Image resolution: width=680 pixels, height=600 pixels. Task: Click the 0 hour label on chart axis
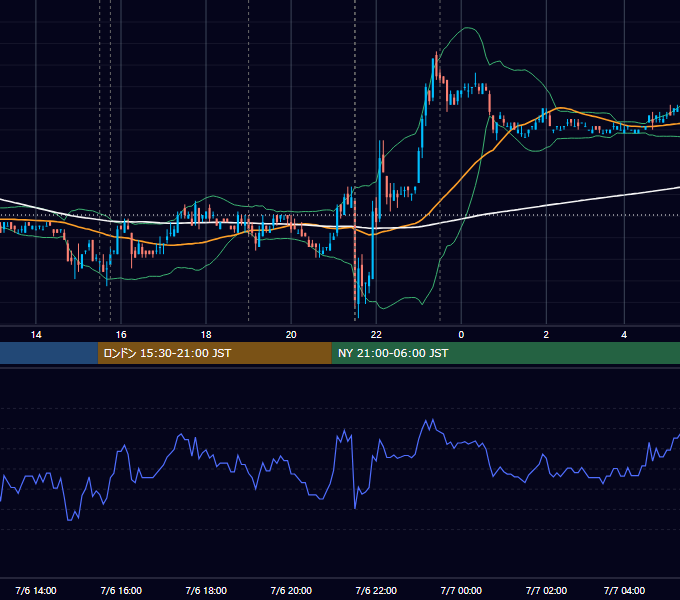pos(461,335)
